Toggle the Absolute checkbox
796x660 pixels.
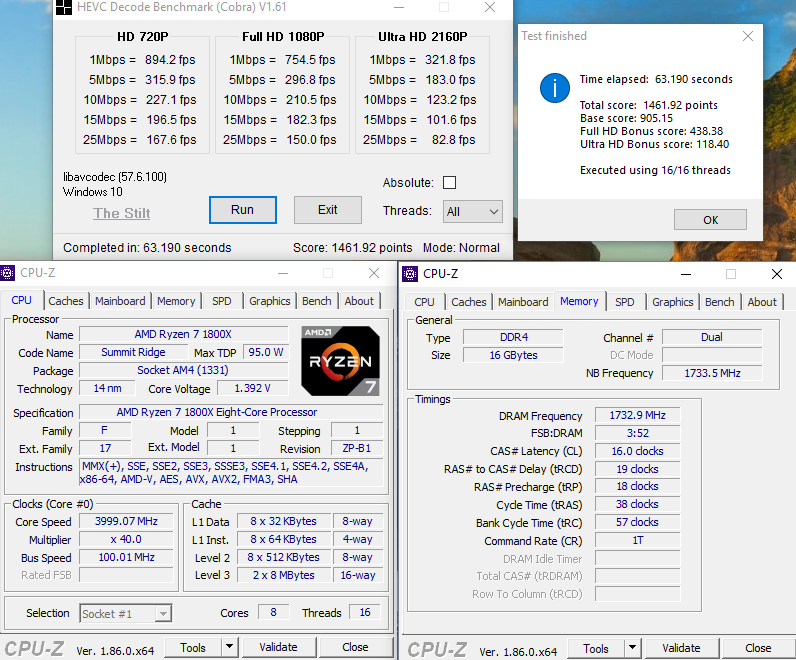click(449, 183)
